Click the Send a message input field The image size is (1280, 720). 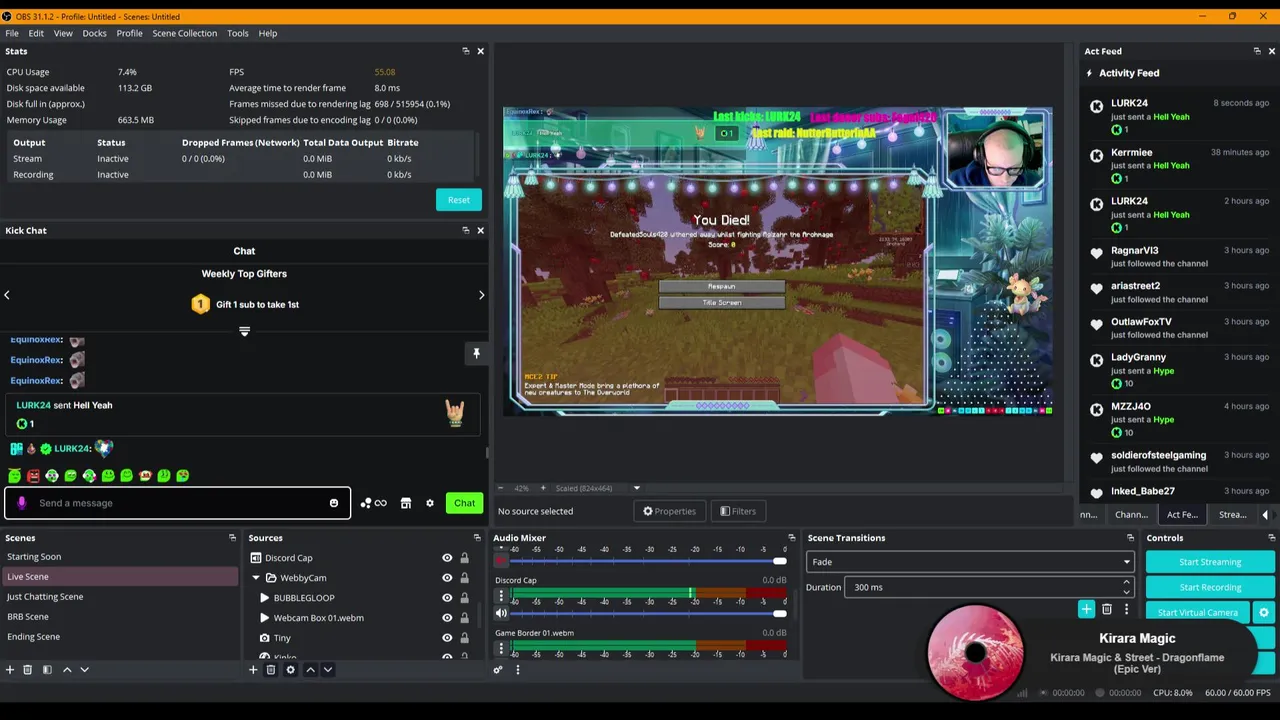177,503
